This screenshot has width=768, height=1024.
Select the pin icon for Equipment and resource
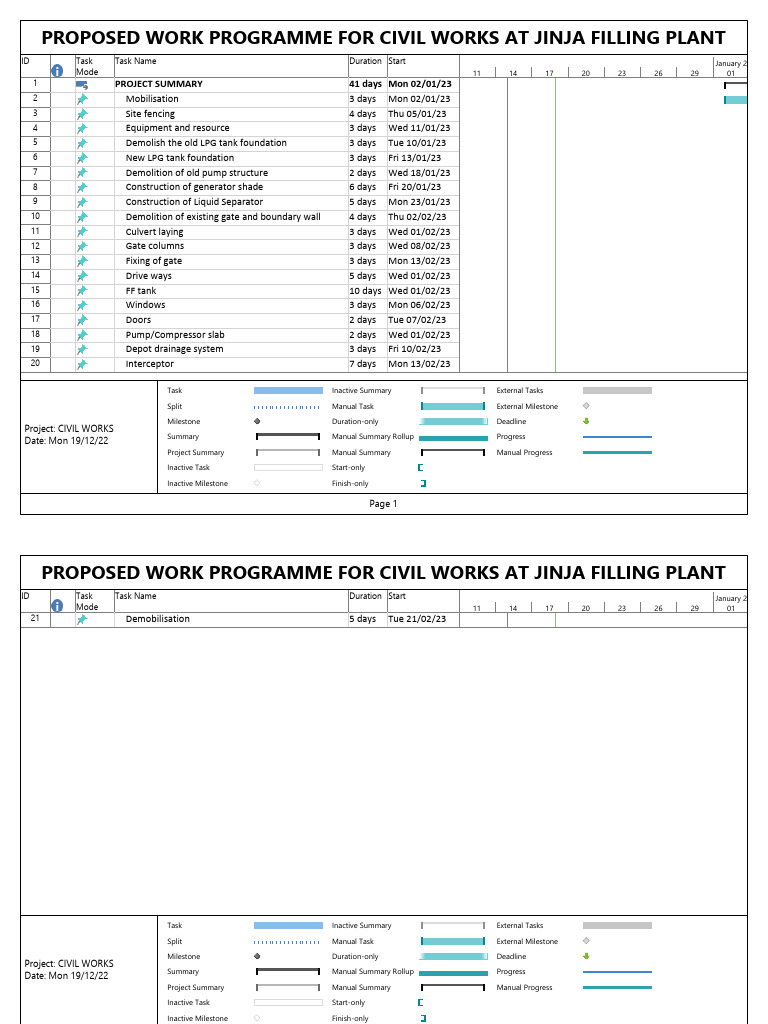(82, 129)
